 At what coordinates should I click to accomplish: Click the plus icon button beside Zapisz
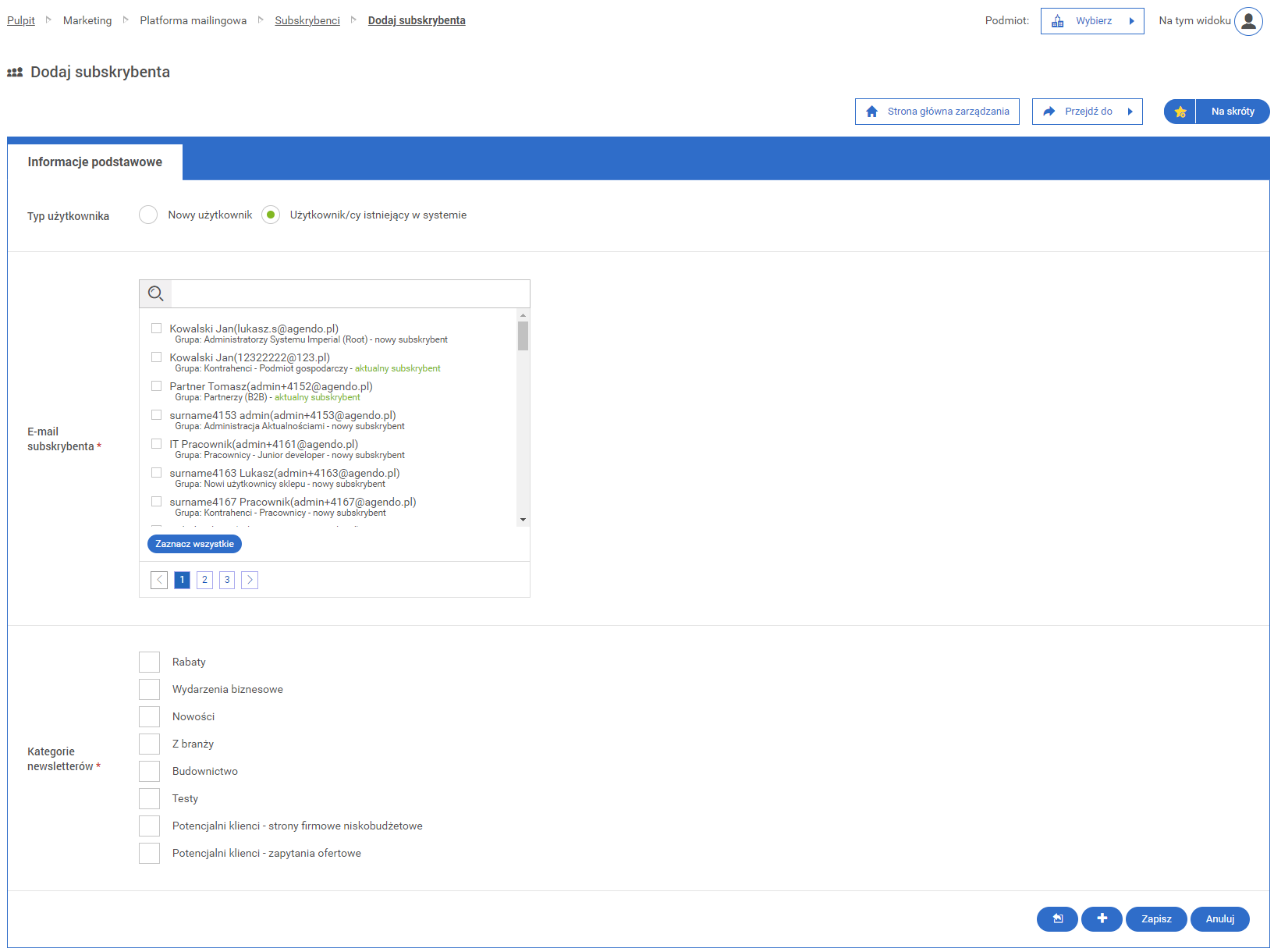click(x=1102, y=918)
